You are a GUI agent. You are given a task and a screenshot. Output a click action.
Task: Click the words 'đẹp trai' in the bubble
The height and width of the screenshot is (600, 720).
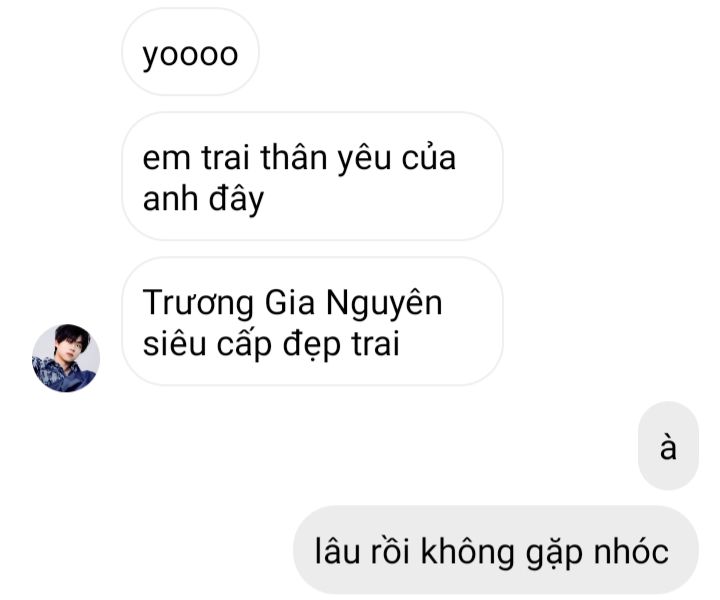click(341, 344)
